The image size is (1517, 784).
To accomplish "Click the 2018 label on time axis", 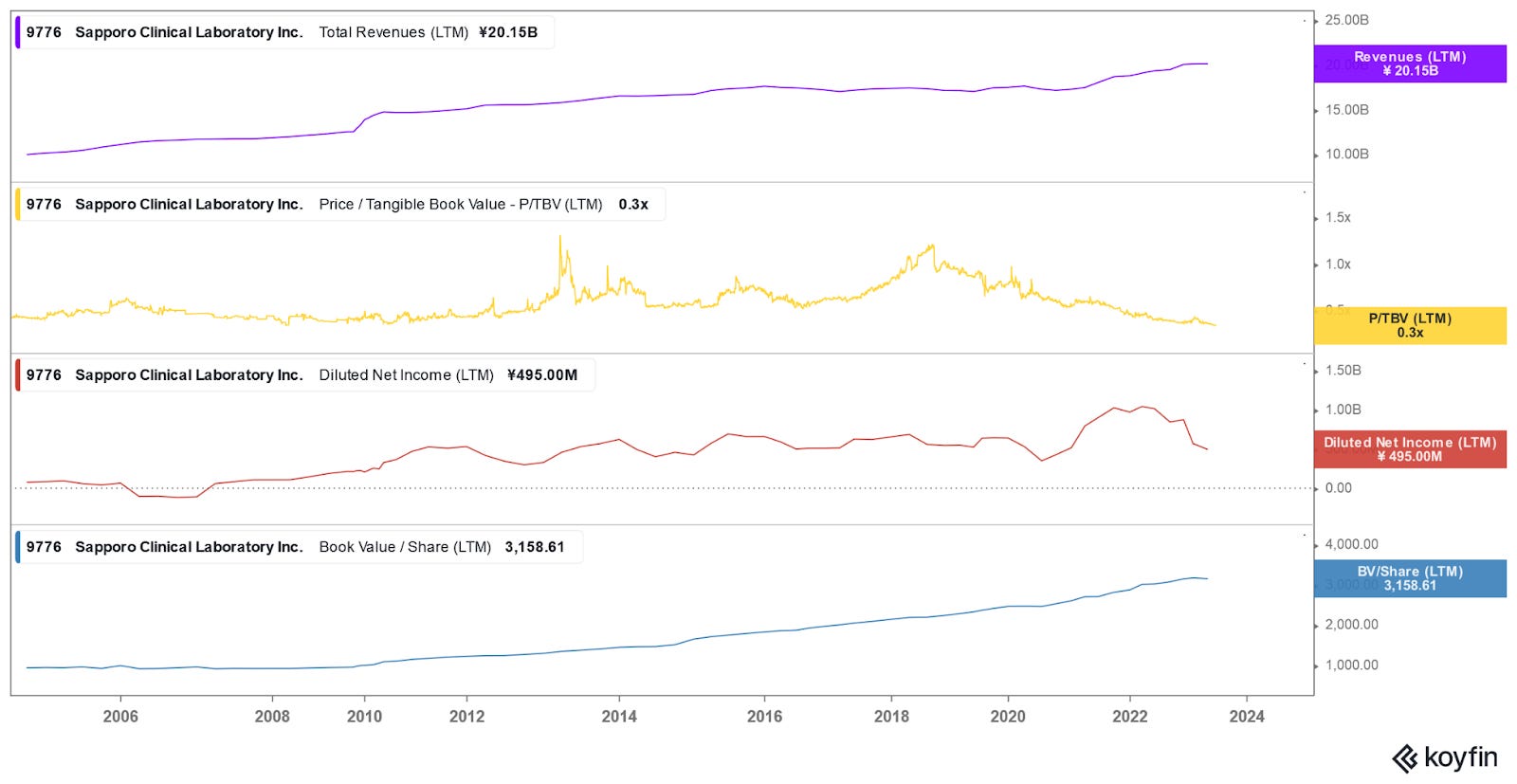I will point(891,717).
